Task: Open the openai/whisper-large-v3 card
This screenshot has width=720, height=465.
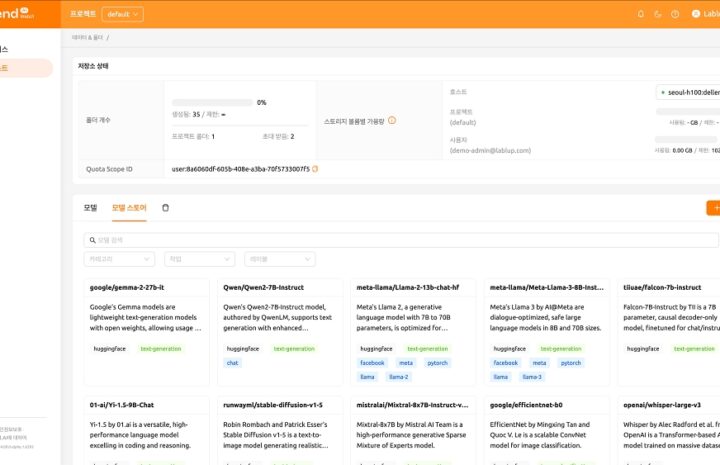Action: point(669,431)
